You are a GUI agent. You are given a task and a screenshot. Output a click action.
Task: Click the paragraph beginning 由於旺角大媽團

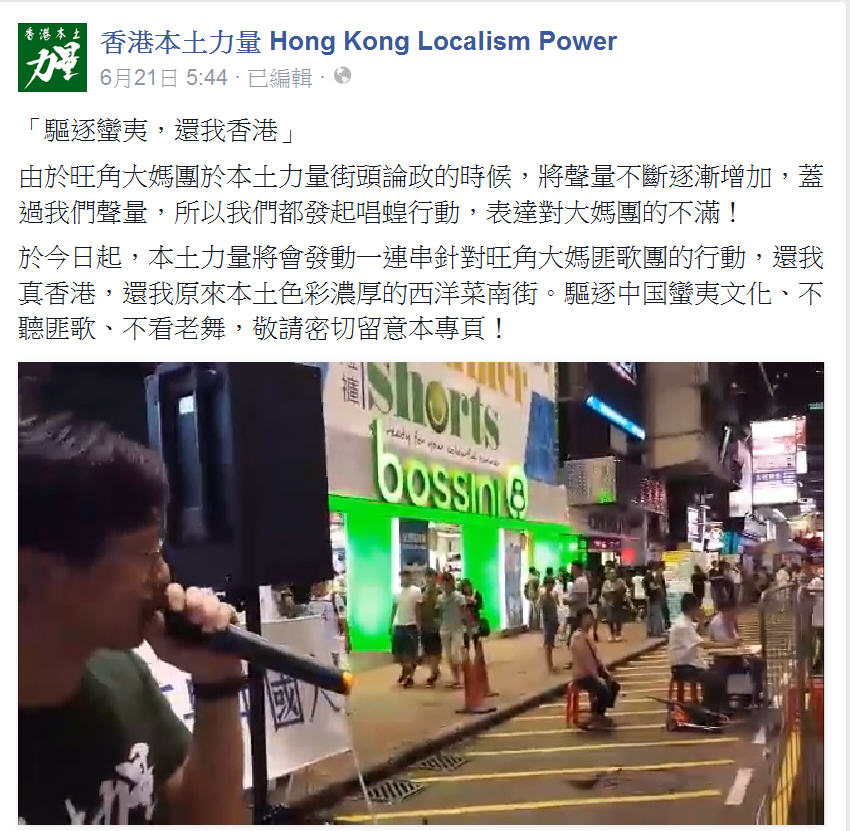[x=421, y=194]
